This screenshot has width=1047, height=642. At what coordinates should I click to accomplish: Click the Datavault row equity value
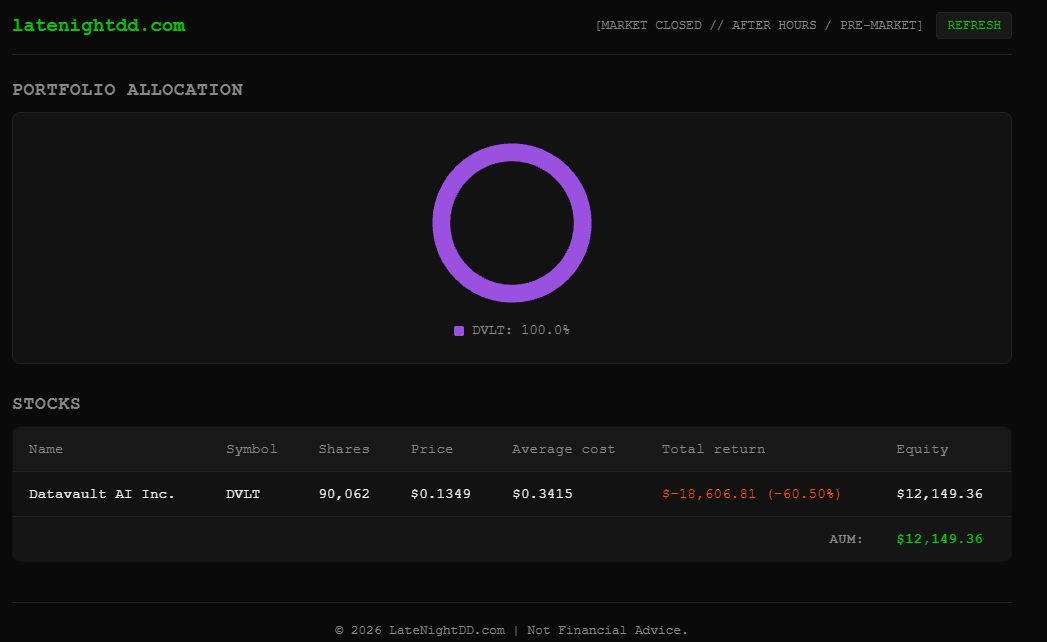pos(939,494)
